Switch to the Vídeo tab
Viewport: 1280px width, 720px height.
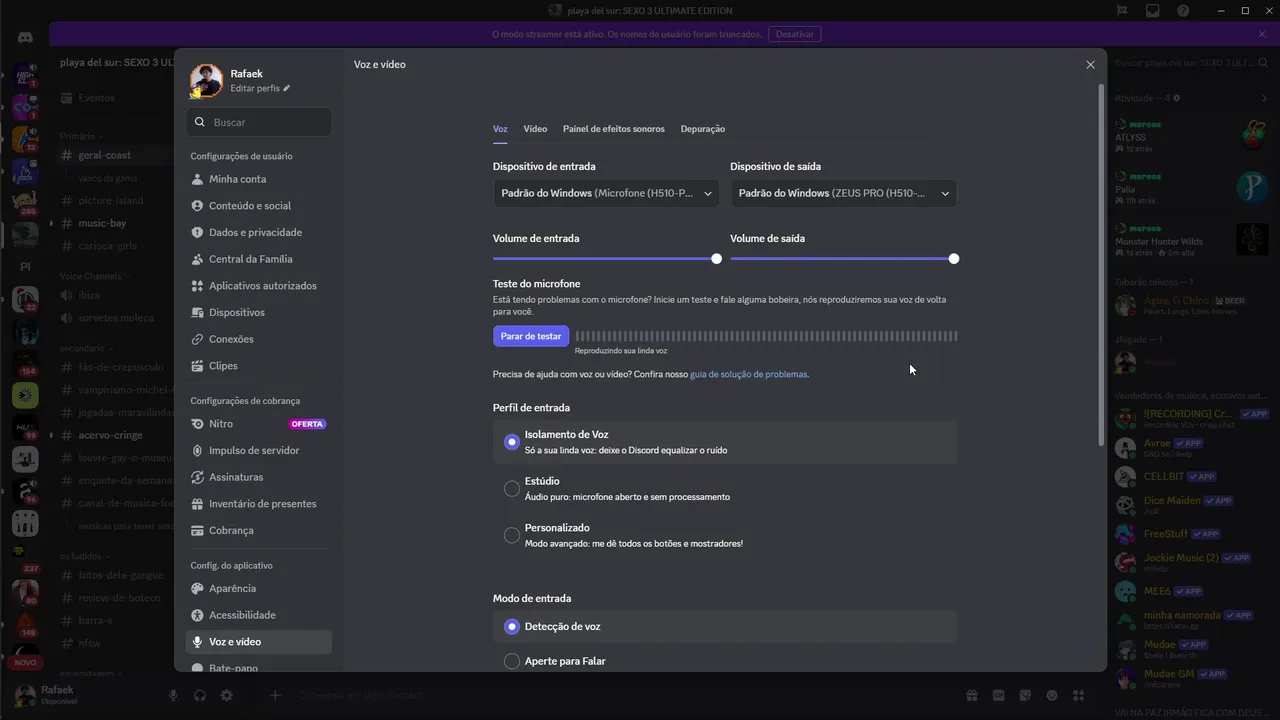point(535,129)
